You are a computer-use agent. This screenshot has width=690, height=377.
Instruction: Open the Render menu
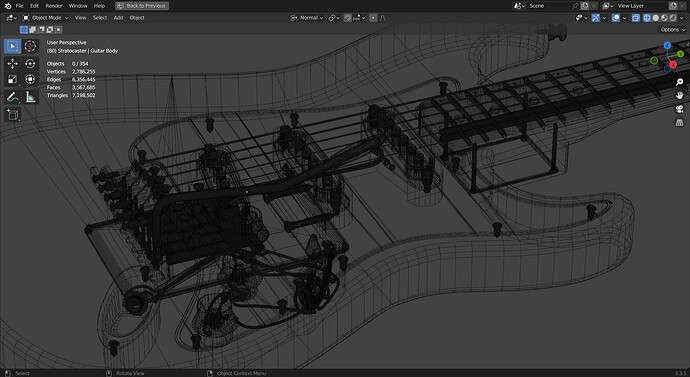[54, 6]
